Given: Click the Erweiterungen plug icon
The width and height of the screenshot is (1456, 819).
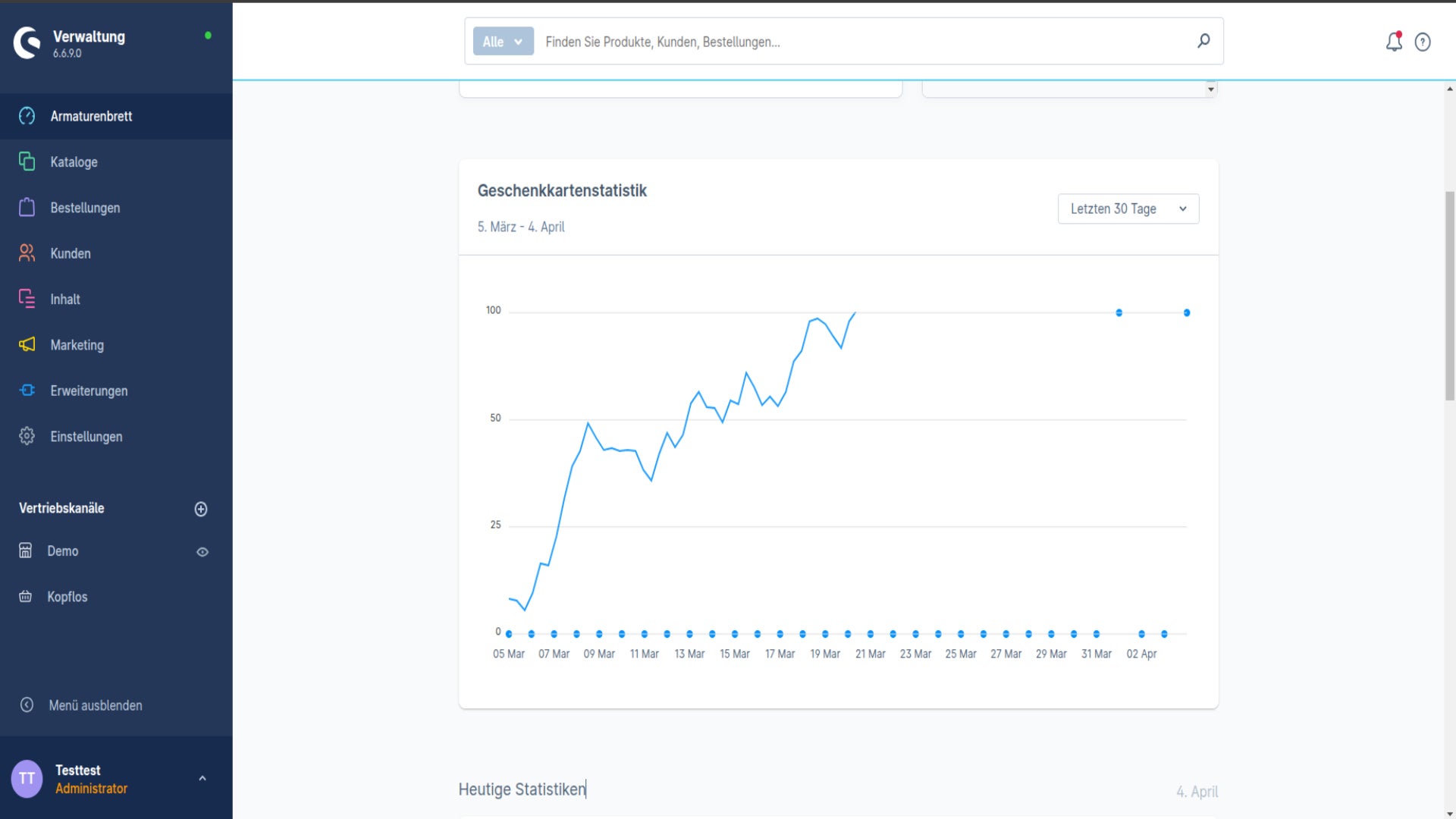Looking at the screenshot, I should pos(27,391).
